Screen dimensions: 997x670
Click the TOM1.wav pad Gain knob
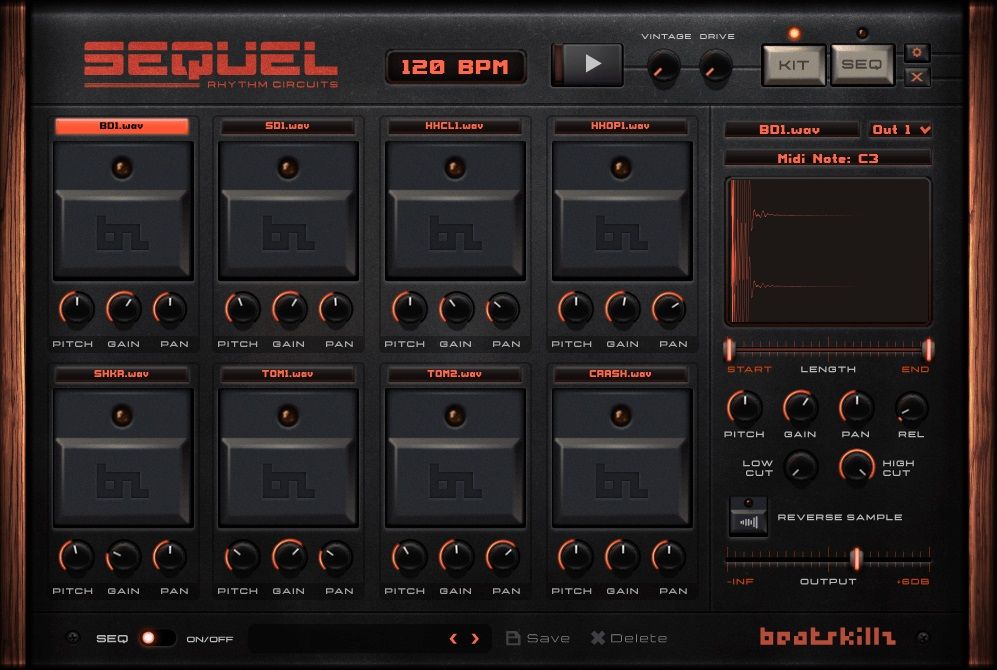289,557
